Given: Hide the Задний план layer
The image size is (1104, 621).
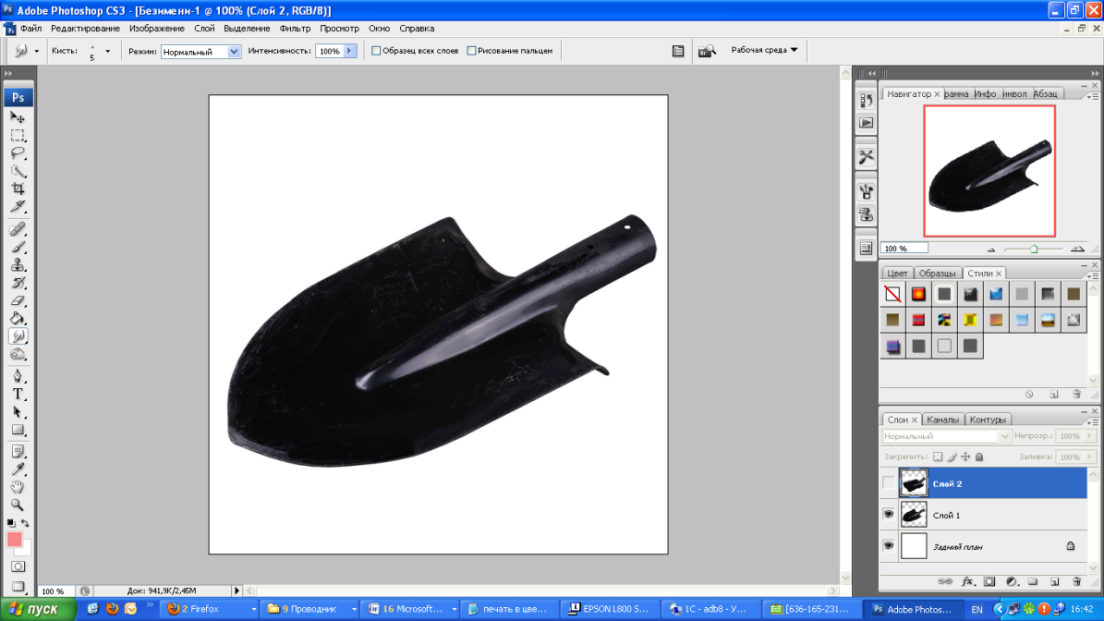Looking at the screenshot, I should click(889, 546).
